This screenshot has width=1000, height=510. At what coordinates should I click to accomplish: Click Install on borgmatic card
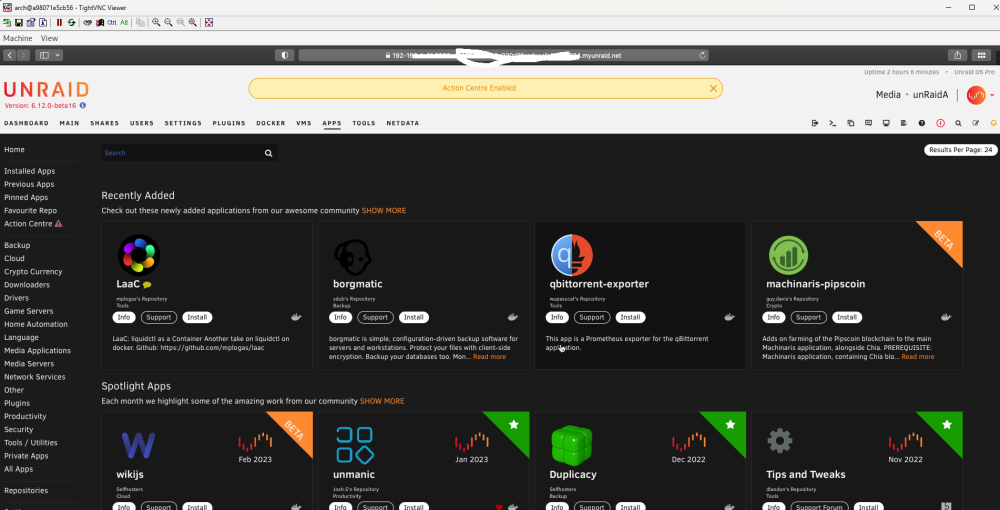pos(414,317)
